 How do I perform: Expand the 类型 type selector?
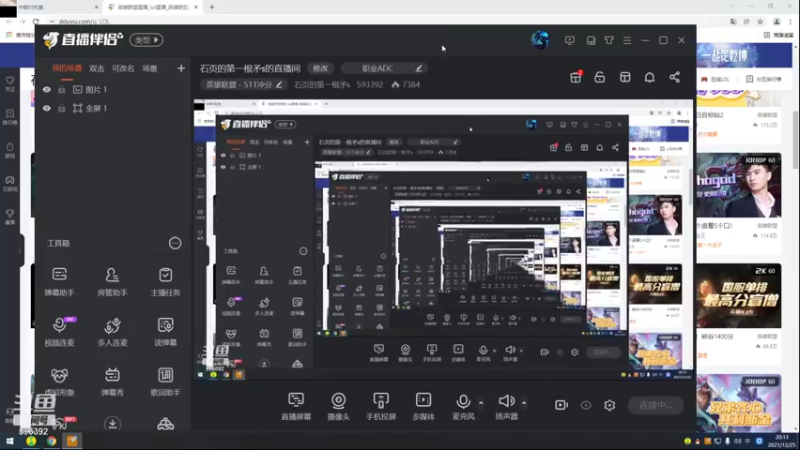point(146,40)
